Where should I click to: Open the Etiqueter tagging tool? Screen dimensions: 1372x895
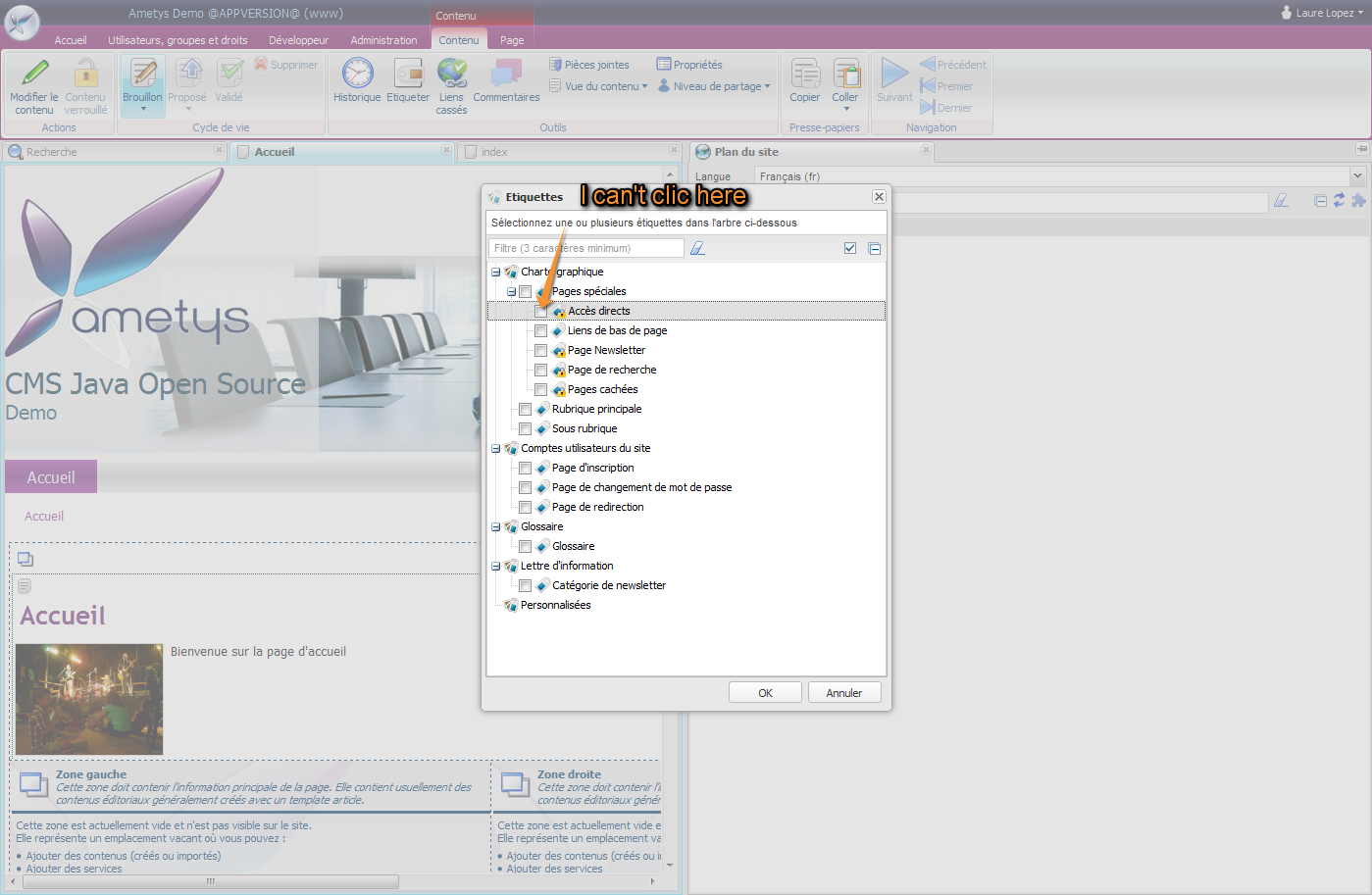click(408, 74)
